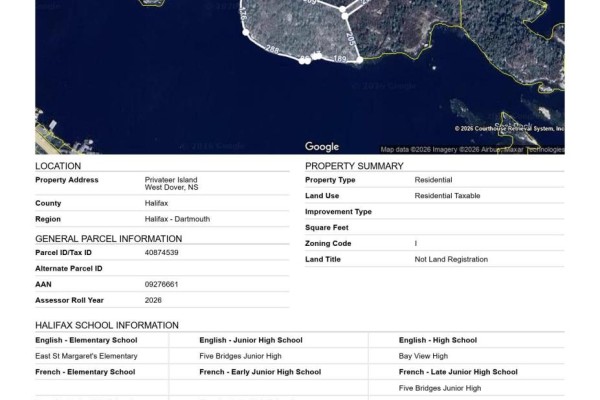Click 'English - High School' header
The height and width of the screenshot is (400, 600).
click(438, 340)
